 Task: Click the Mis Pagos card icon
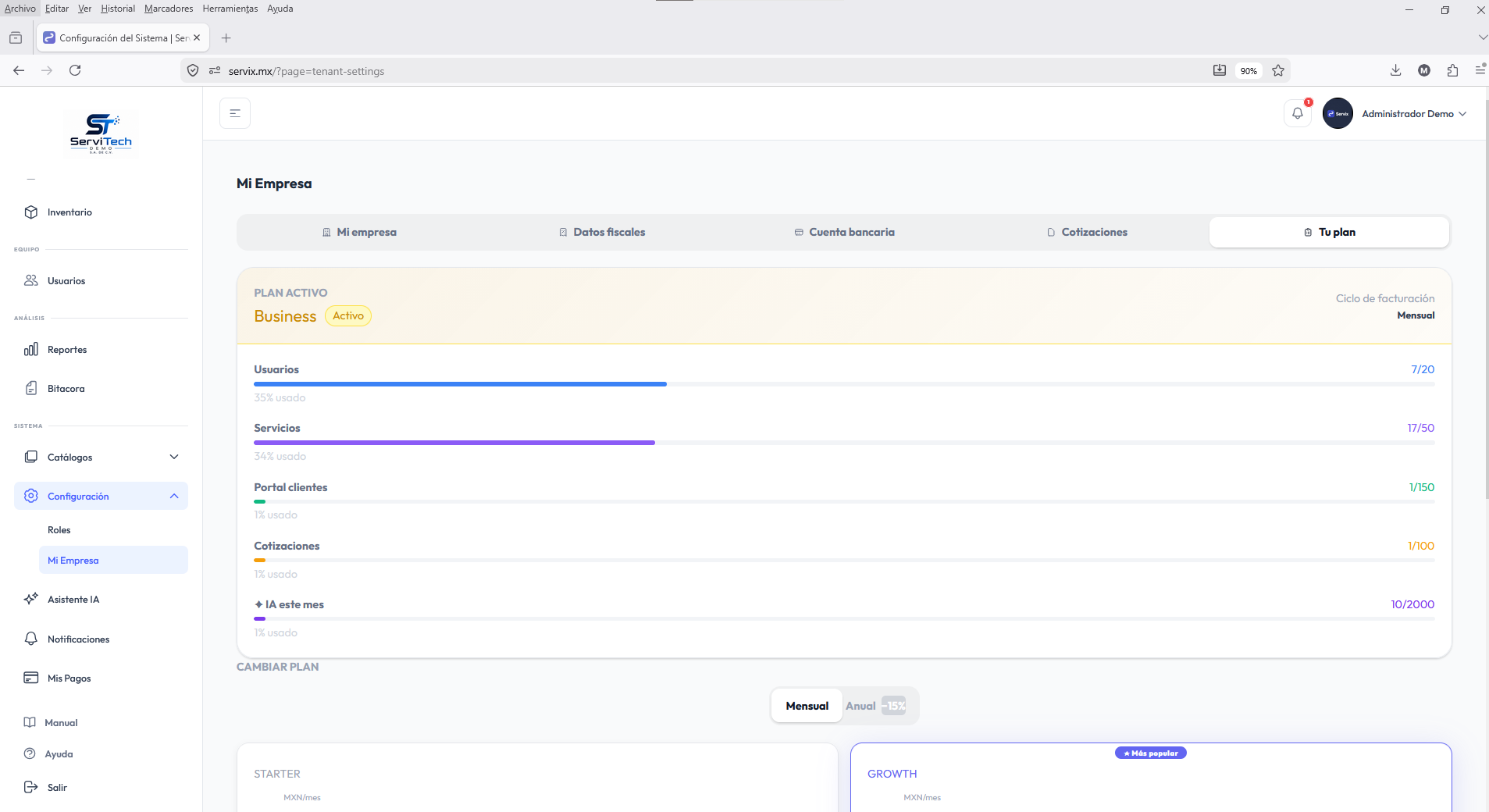pyautogui.click(x=31, y=678)
